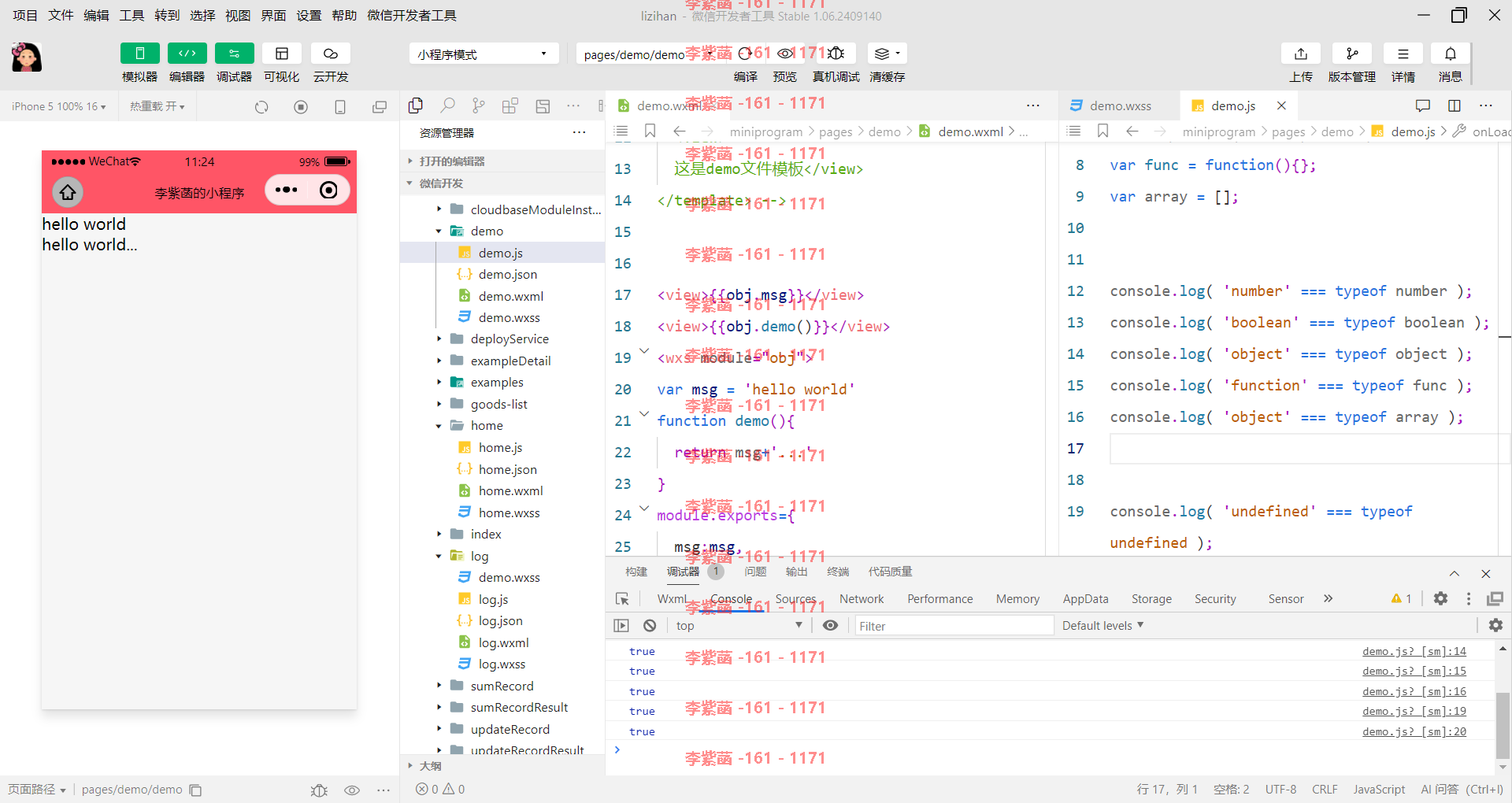Open project Details
Image resolution: width=1512 pixels, height=803 pixels.
1403,54
